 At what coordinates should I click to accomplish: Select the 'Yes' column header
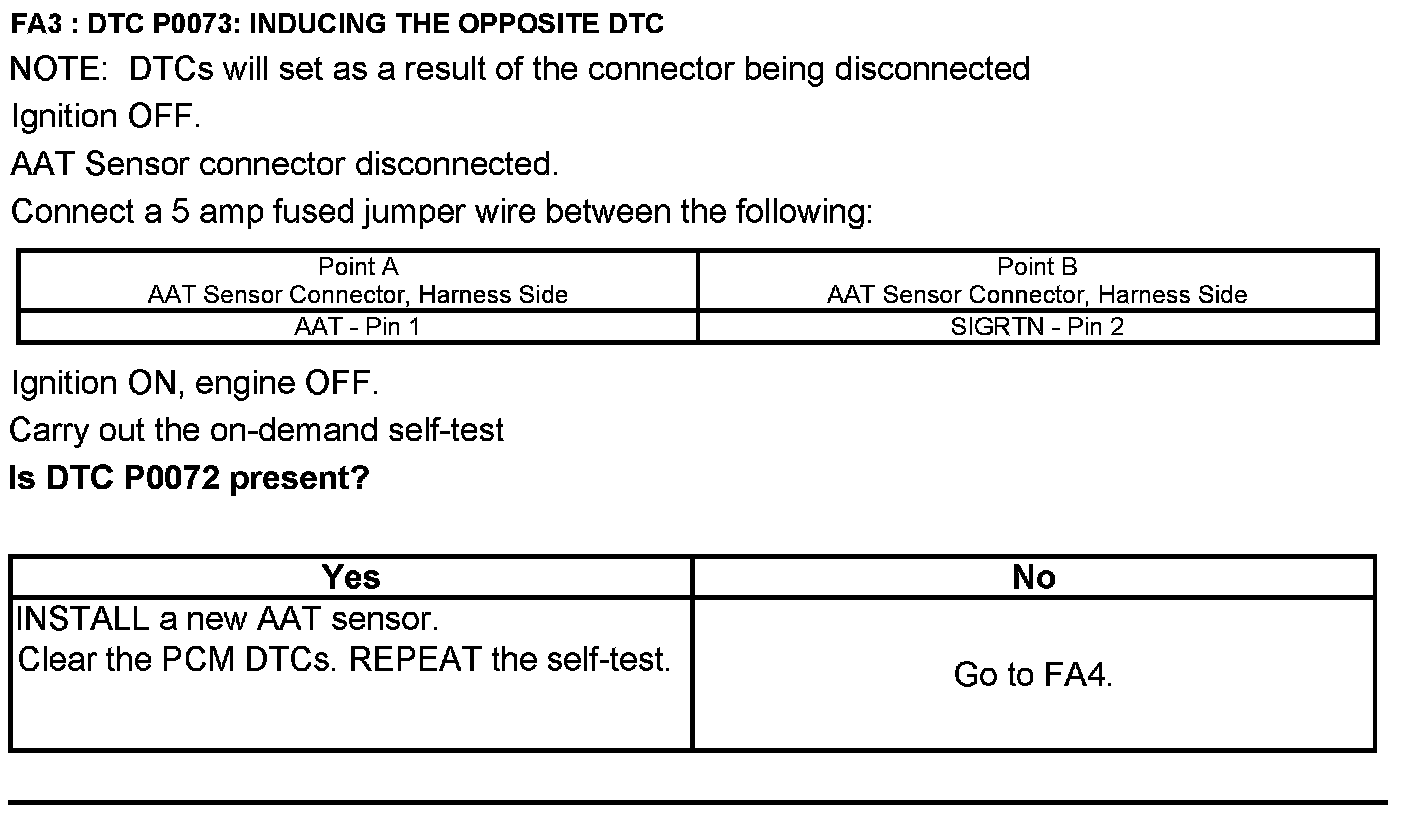(351, 577)
